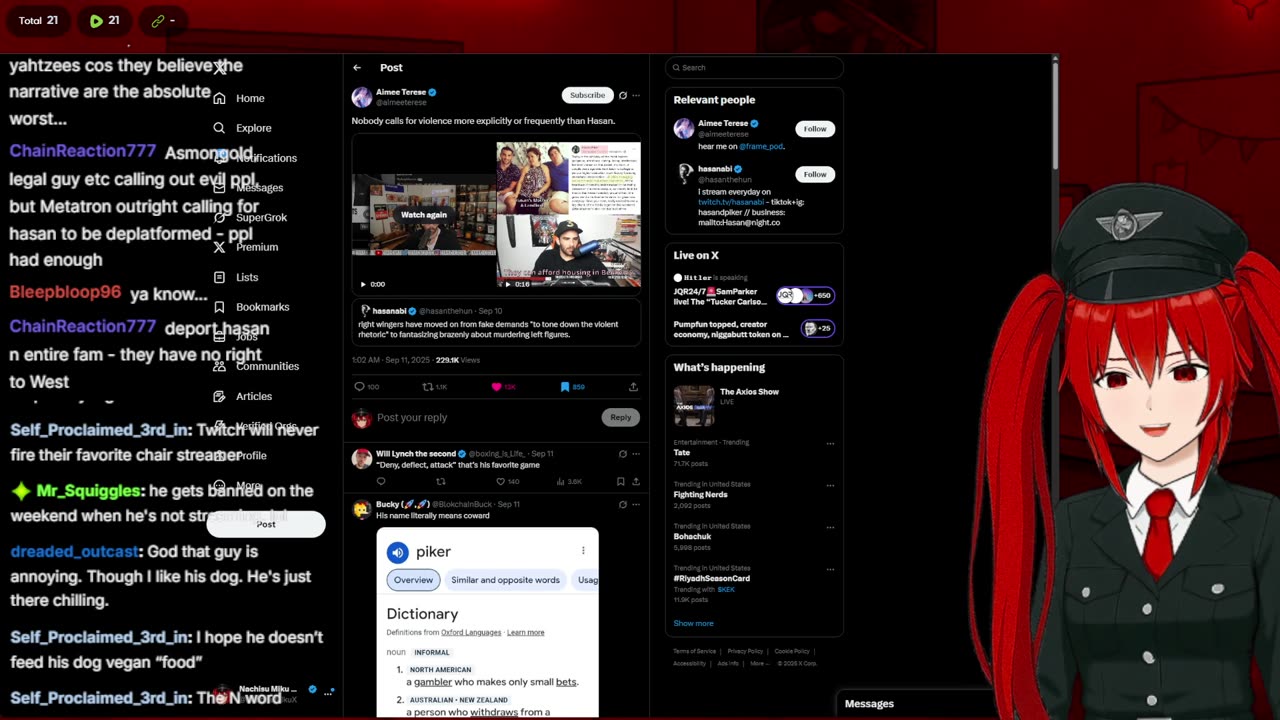Bookmark Will Lynch's comment
This screenshot has width=1280, height=720.
(621, 481)
